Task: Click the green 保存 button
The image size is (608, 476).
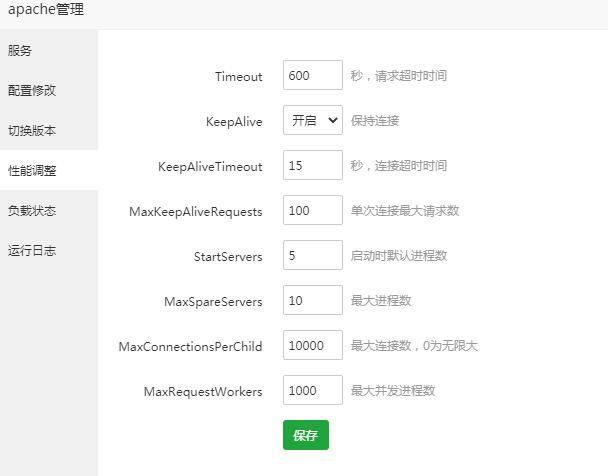Action: pyautogui.click(x=306, y=435)
